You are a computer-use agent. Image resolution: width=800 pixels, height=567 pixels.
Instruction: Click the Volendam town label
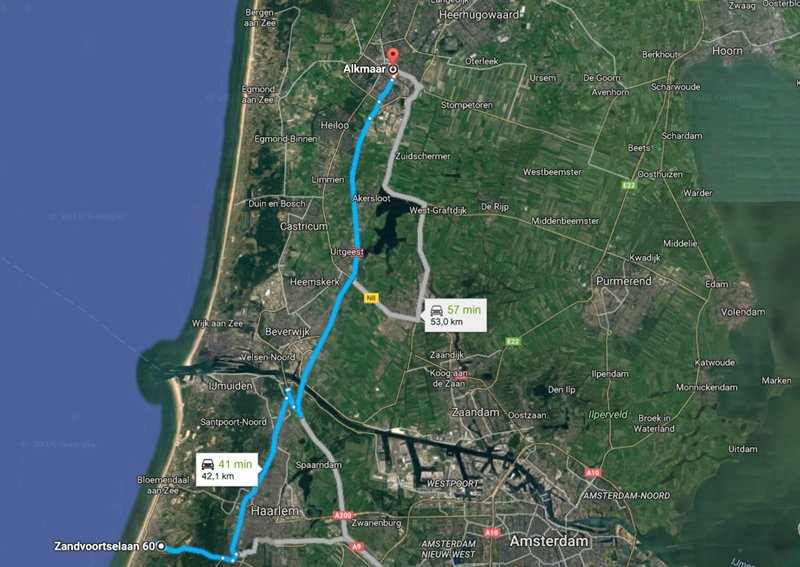(x=743, y=312)
